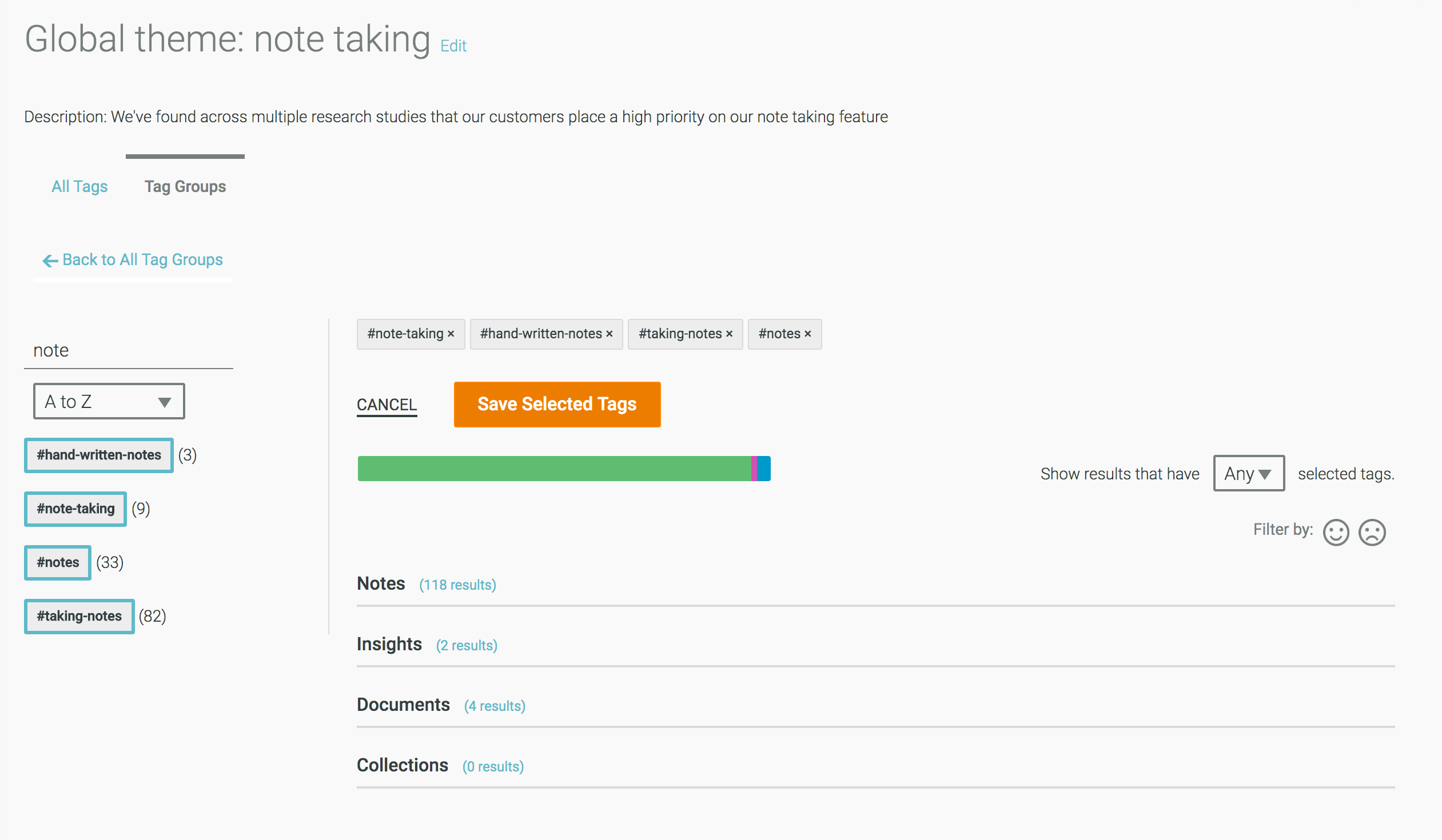Click the green segment of the tag bar
This screenshot has height=840, width=1442.
[x=553, y=469]
